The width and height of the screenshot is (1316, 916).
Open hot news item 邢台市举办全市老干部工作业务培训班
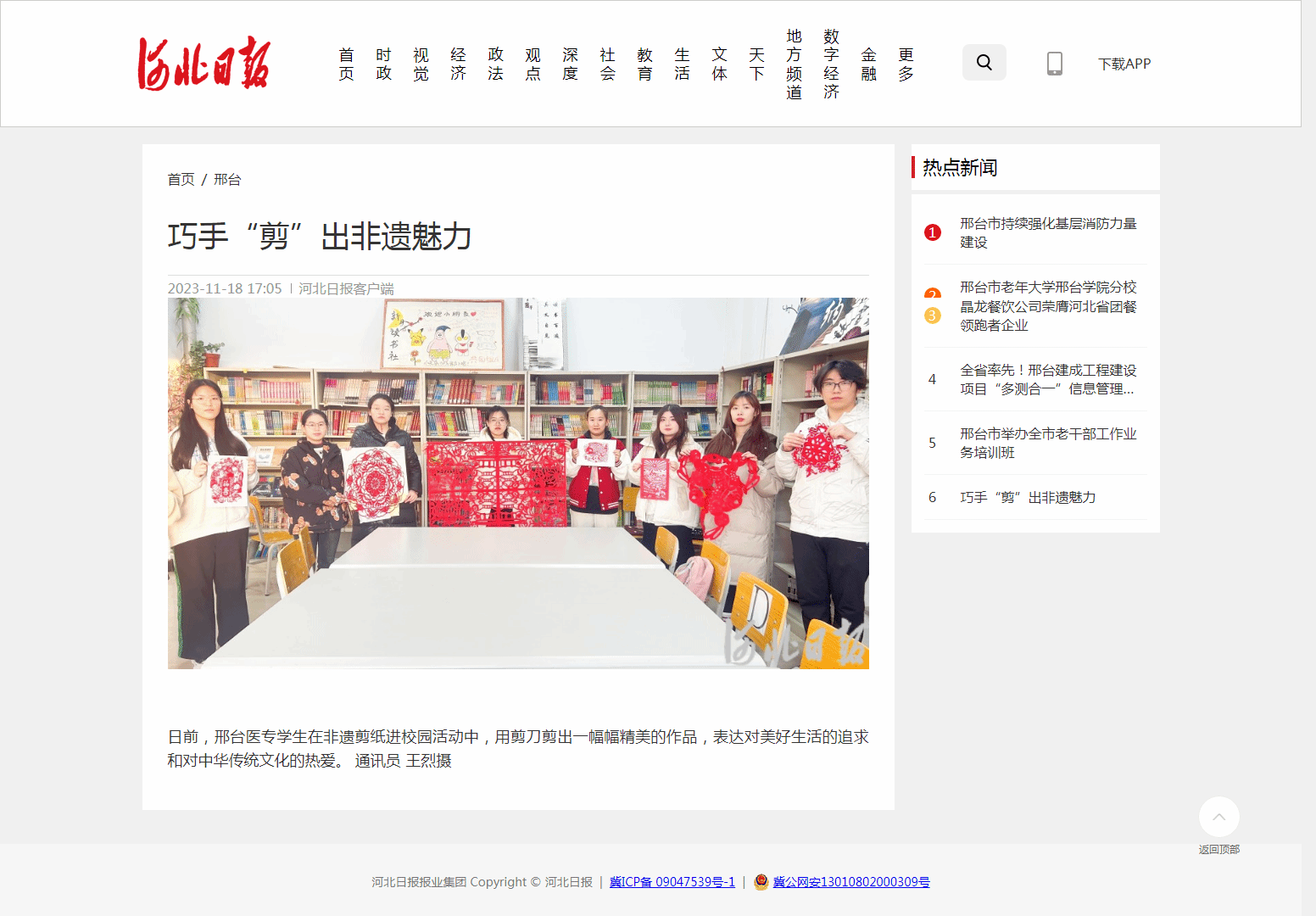1047,443
